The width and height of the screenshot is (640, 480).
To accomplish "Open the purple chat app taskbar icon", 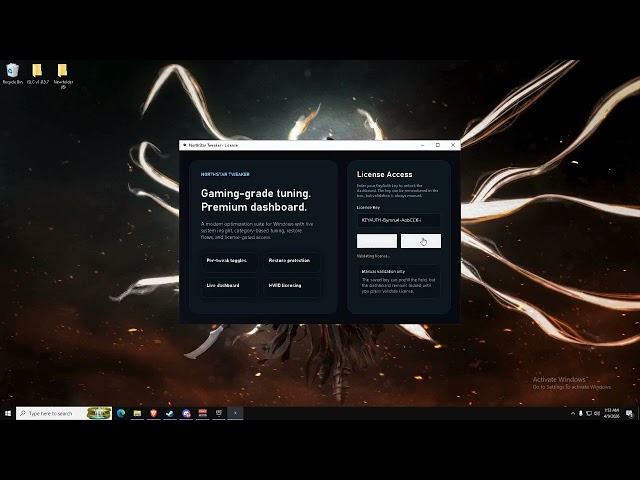I will tap(186, 413).
